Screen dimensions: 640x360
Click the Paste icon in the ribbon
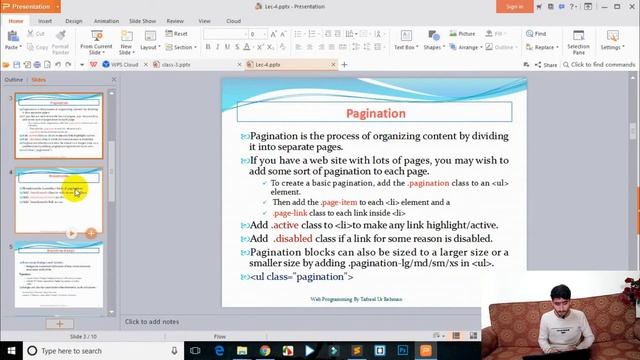pyautogui.click(x=12, y=36)
